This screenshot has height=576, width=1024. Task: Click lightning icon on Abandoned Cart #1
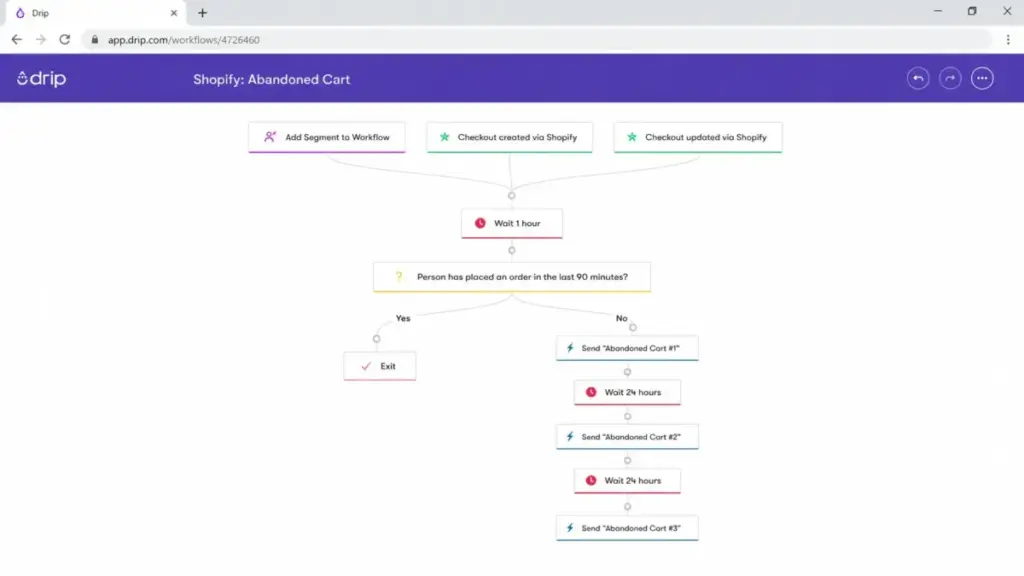pyautogui.click(x=570, y=348)
